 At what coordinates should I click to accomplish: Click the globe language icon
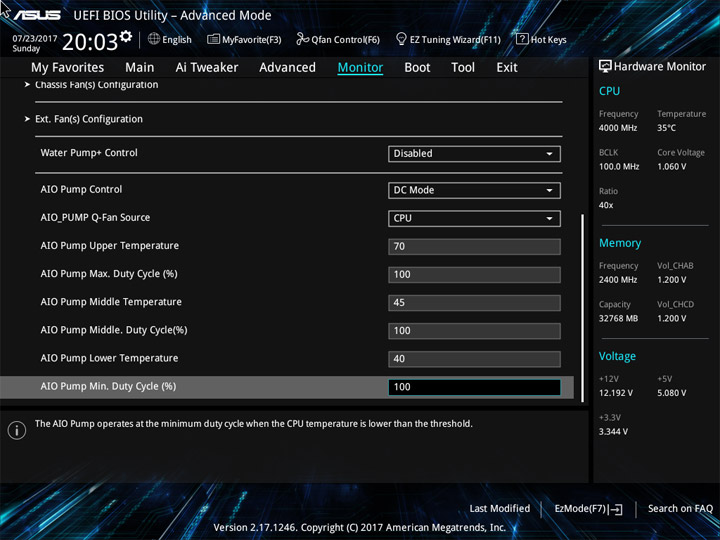[154, 39]
